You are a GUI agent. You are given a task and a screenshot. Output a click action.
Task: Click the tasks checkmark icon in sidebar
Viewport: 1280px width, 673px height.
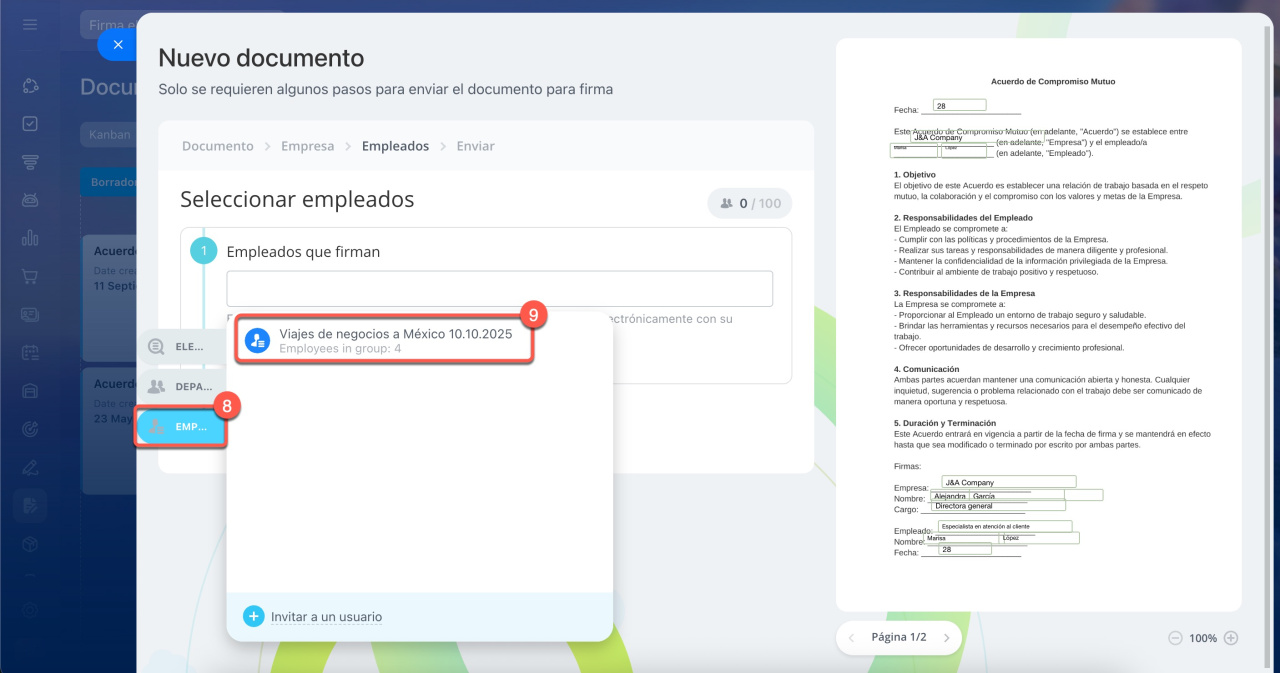point(30,124)
